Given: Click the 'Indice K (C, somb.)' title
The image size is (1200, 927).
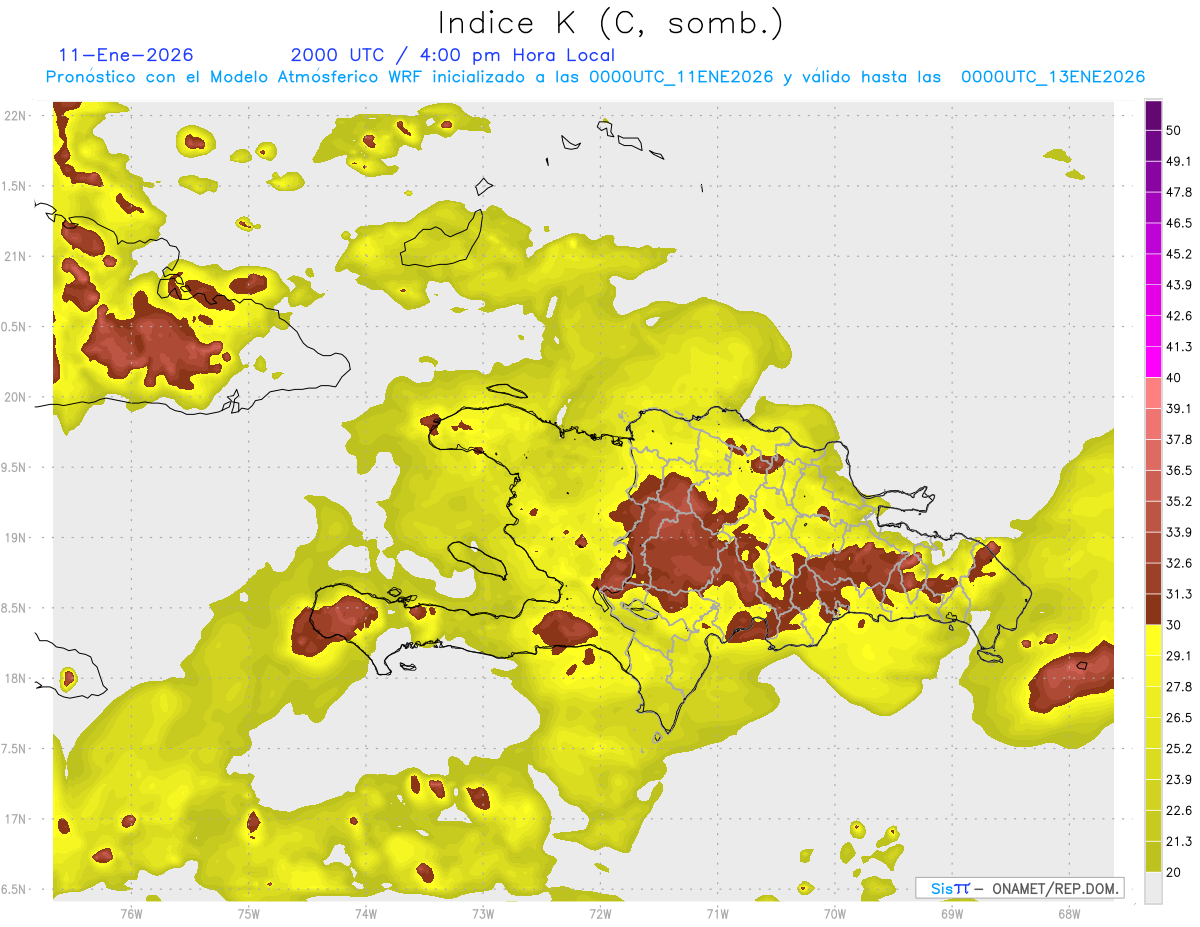Looking at the screenshot, I should (610, 24).
